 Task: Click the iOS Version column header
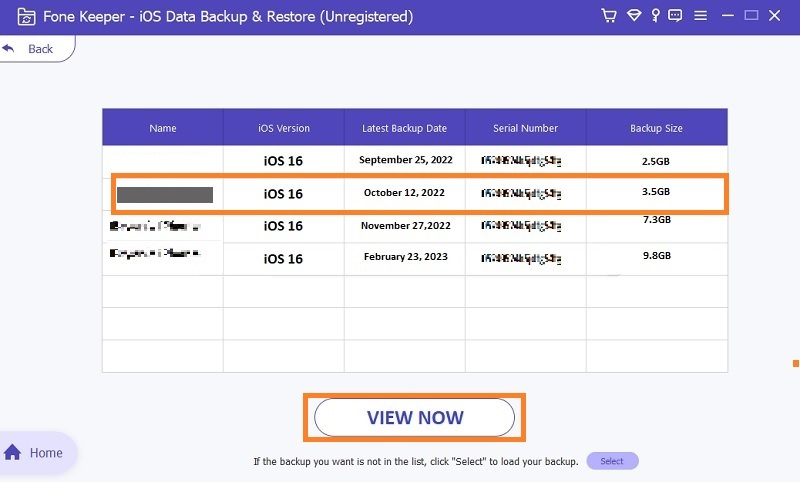pyautogui.click(x=283, y=128)
